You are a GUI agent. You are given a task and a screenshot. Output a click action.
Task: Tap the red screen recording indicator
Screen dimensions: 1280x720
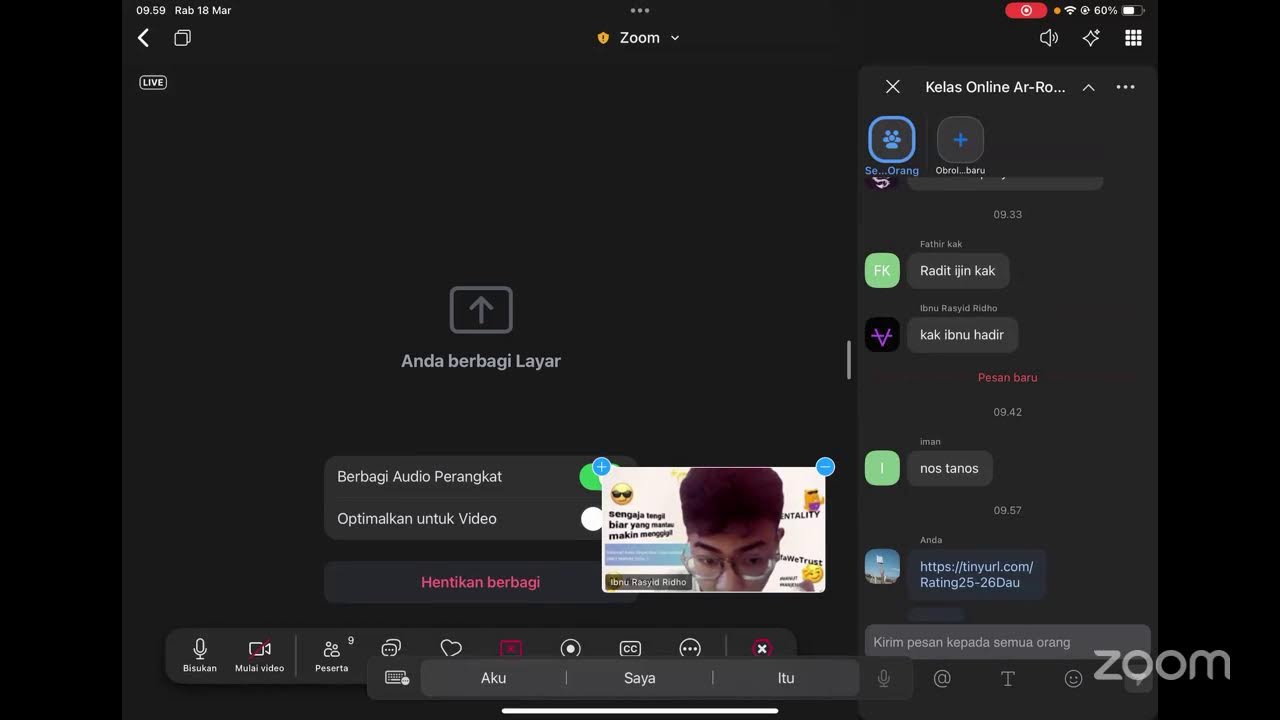pos(1026,10)
